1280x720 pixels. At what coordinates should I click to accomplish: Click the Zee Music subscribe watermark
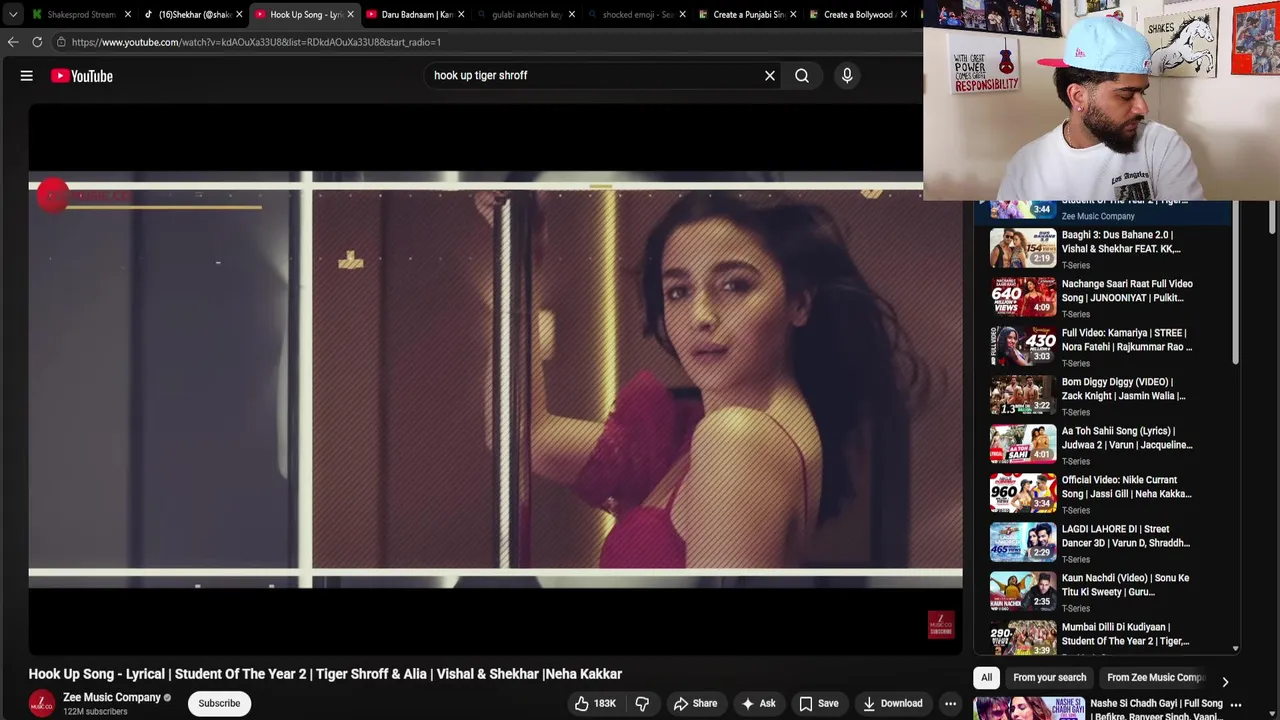click(941, 625)
